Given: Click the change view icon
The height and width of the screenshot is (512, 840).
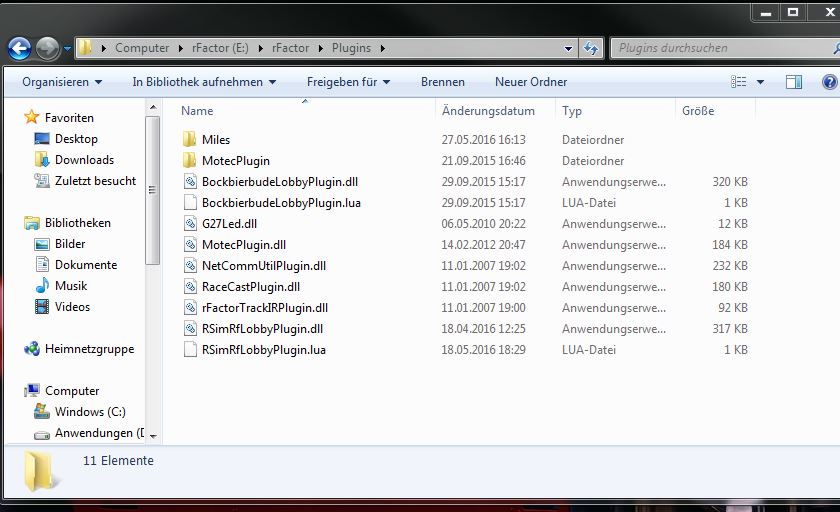Looking at the screenshot, I should click(739, 82).
